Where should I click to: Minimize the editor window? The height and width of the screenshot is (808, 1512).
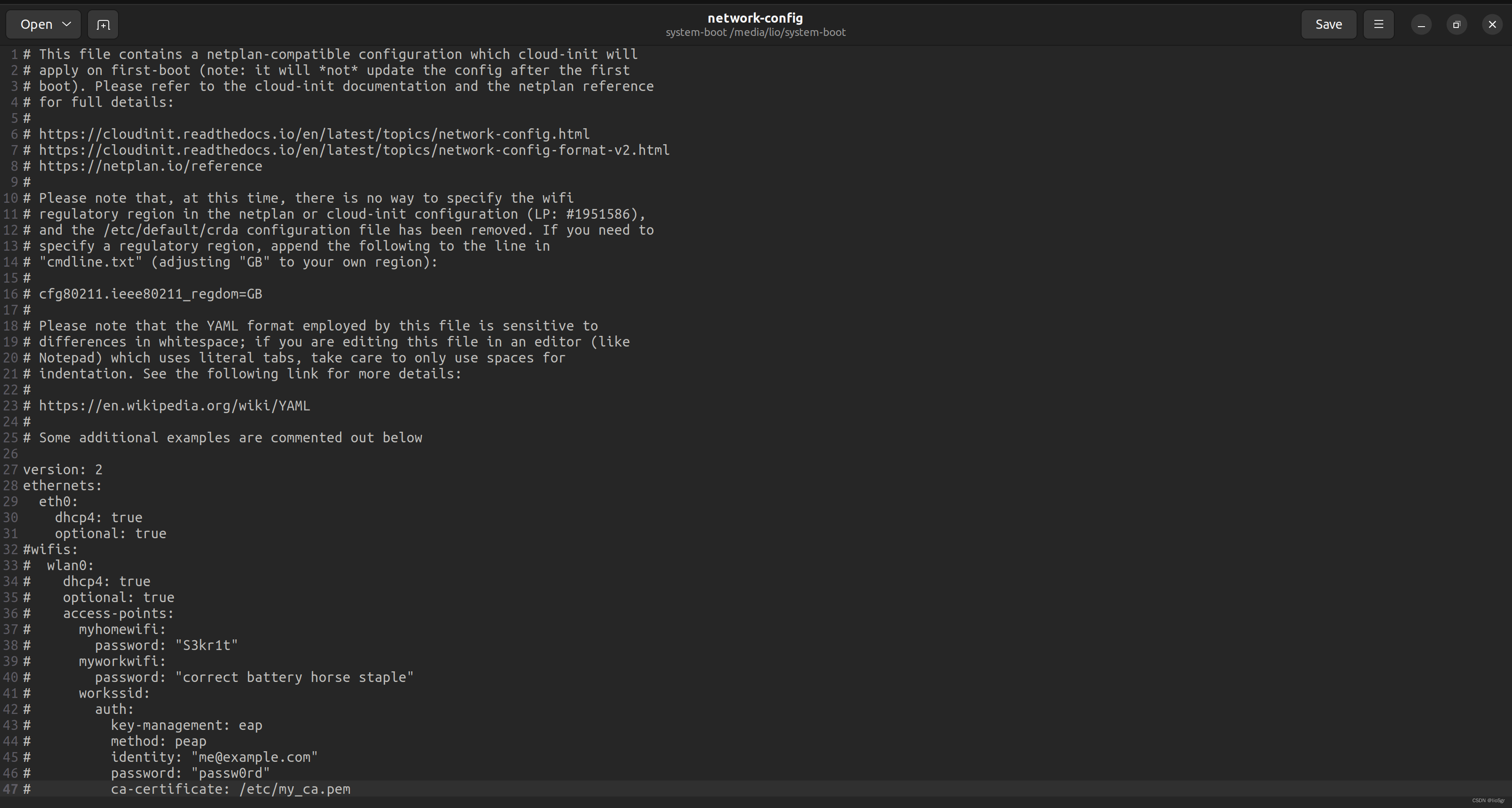coord(1421,25)
